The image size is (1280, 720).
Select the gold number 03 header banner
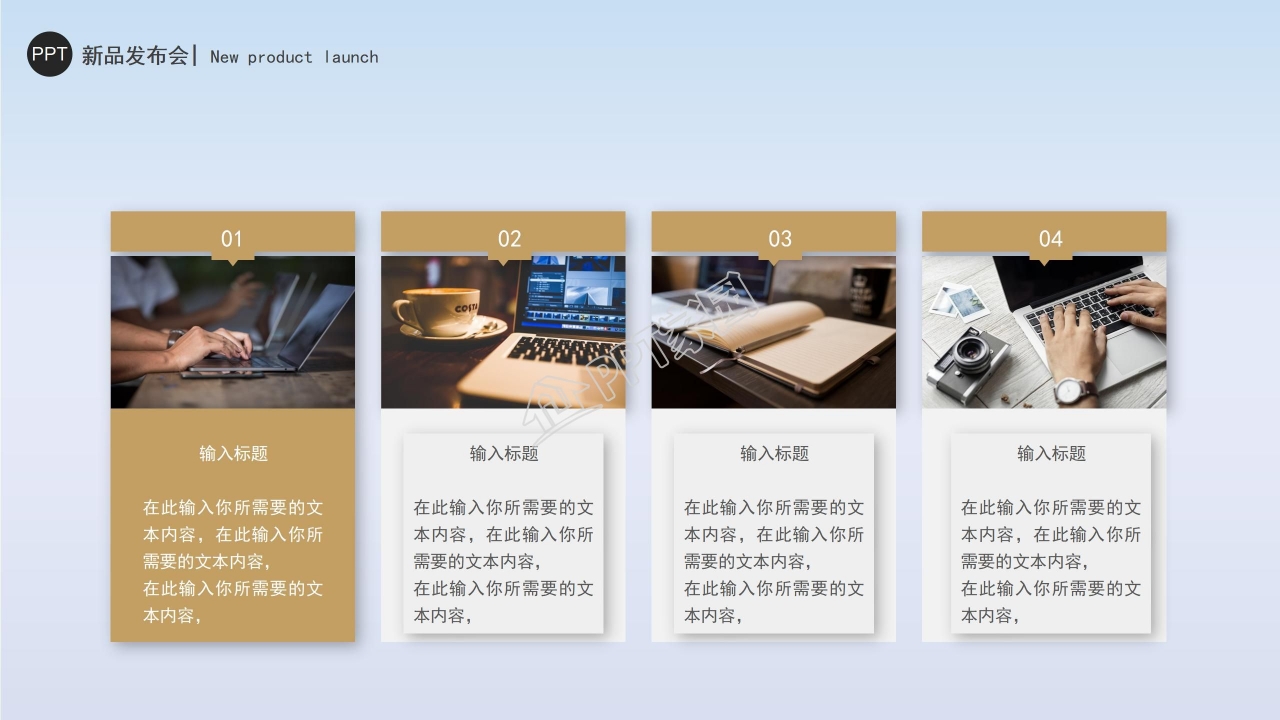[773, 232]
